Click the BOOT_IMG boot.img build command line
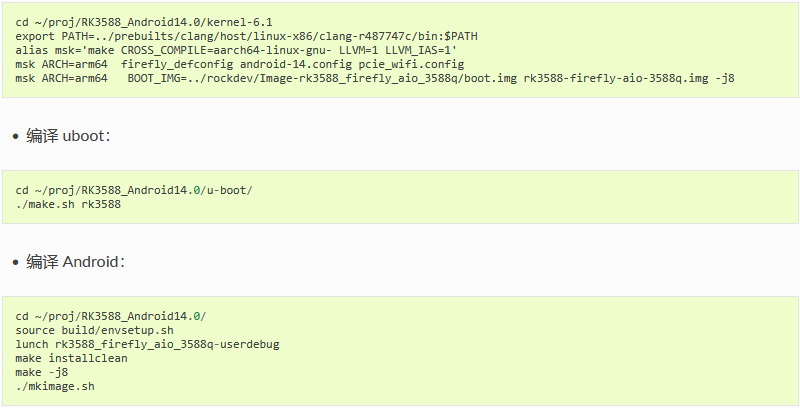The image size is (800, 408). (x=375, y=79)
